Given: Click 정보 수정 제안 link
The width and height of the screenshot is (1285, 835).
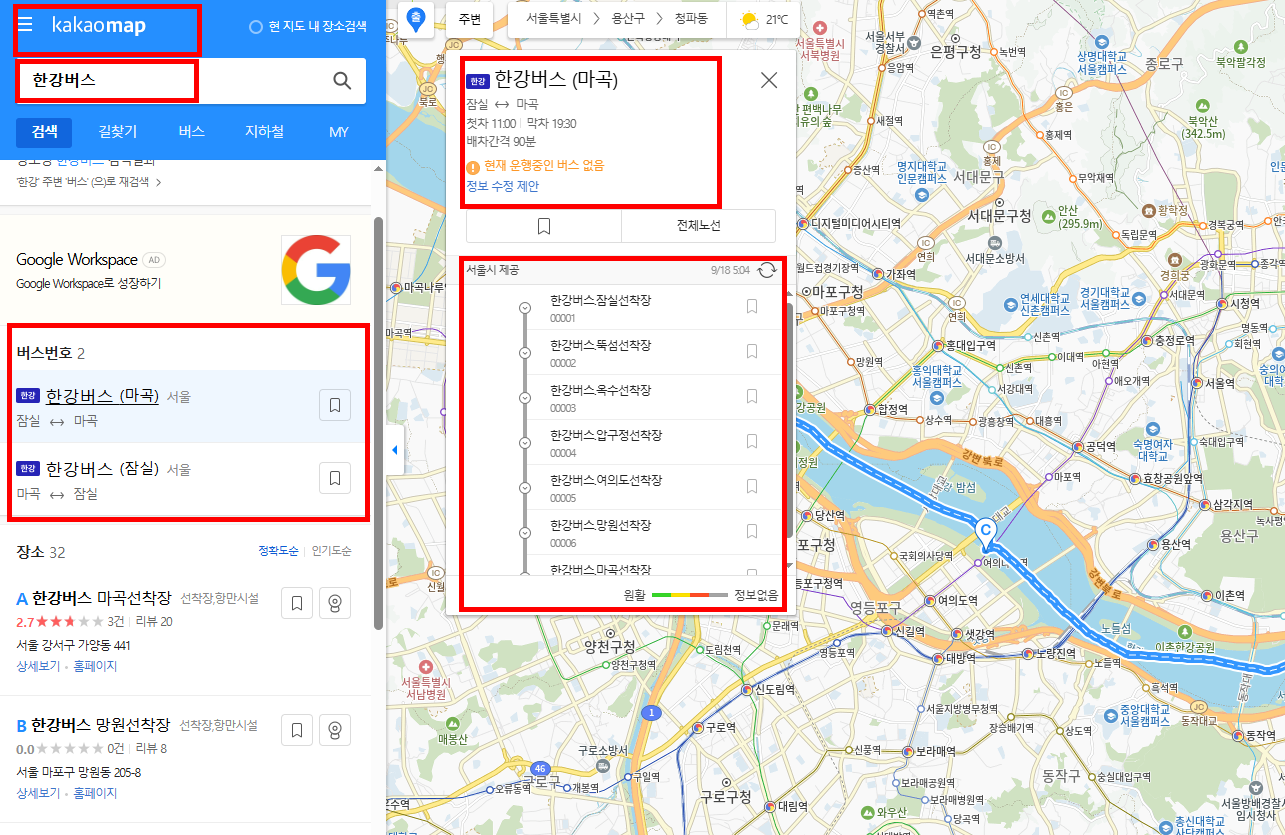Looking at the screenshot, I should [x=502, y=186].
